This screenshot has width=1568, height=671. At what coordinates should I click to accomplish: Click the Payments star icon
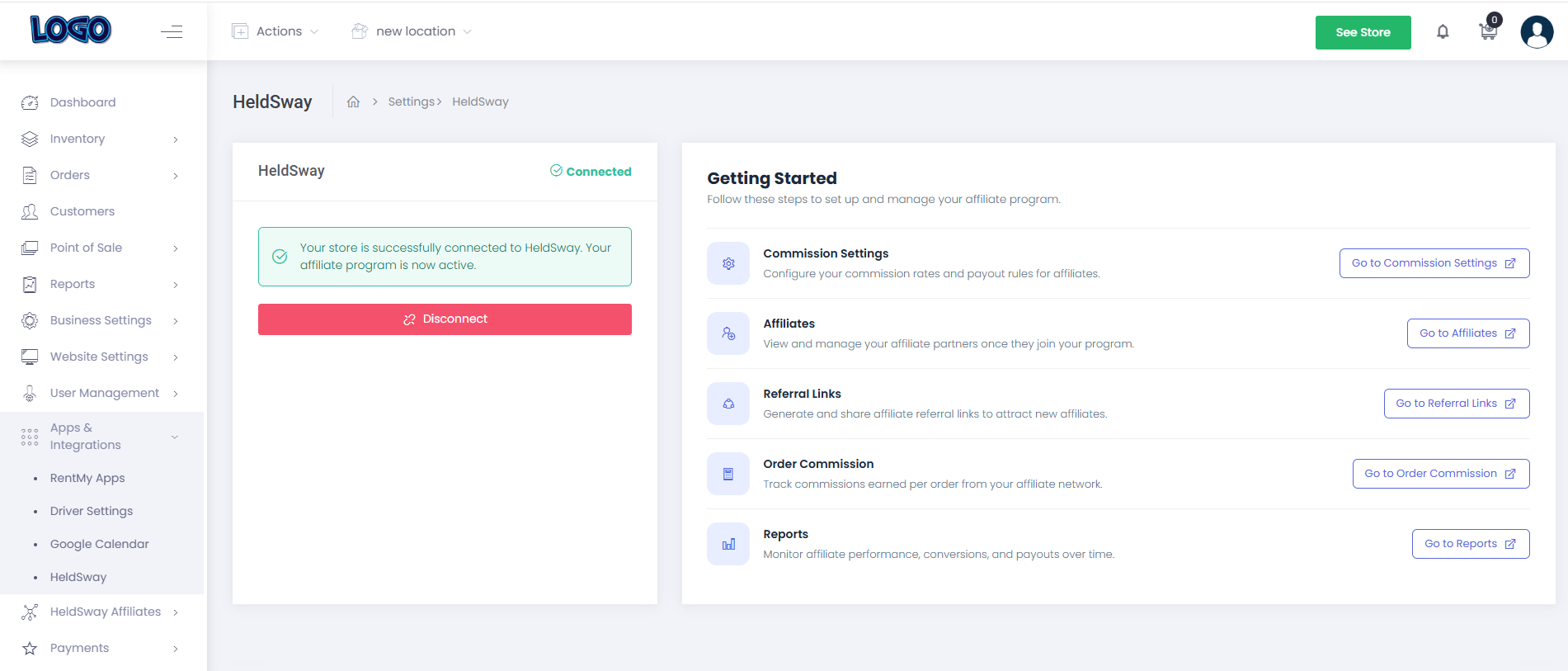point(30,648)
